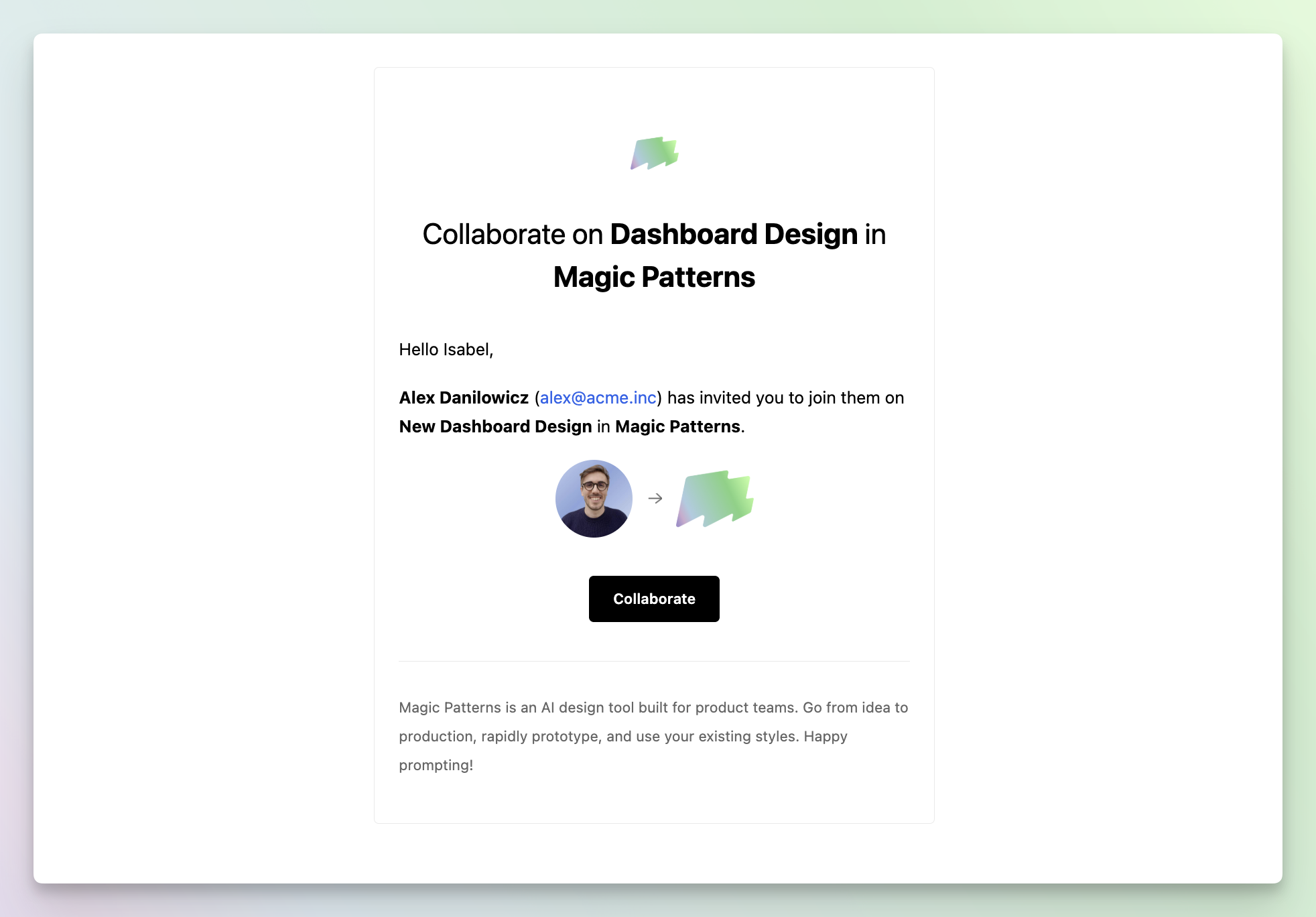Open the alex@acme.inc email link
Screen dimensions: 1316x917
[598, 397]
